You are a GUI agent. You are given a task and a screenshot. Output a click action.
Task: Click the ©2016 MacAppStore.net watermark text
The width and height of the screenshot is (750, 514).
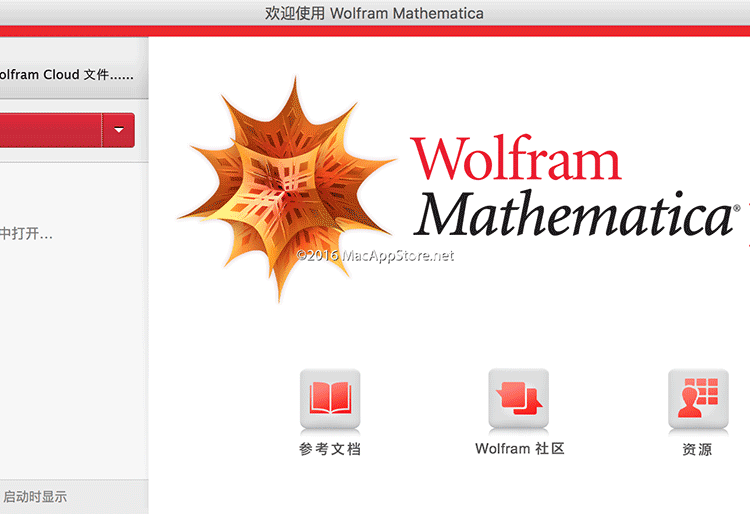(375, 256)
